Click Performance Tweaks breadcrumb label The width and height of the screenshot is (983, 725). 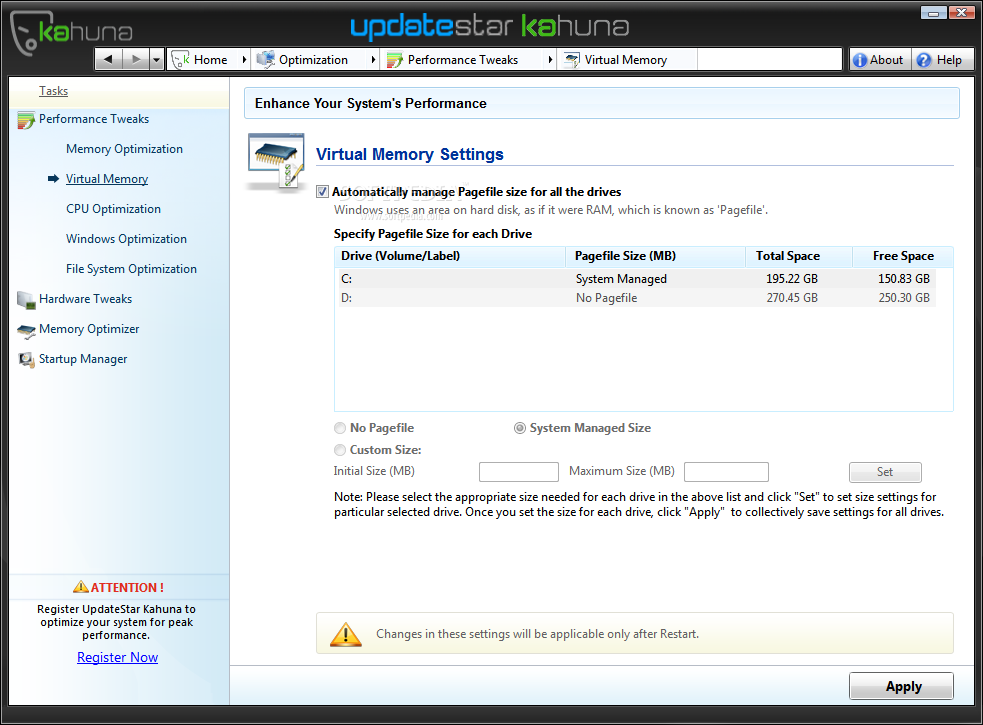[463, 60]
